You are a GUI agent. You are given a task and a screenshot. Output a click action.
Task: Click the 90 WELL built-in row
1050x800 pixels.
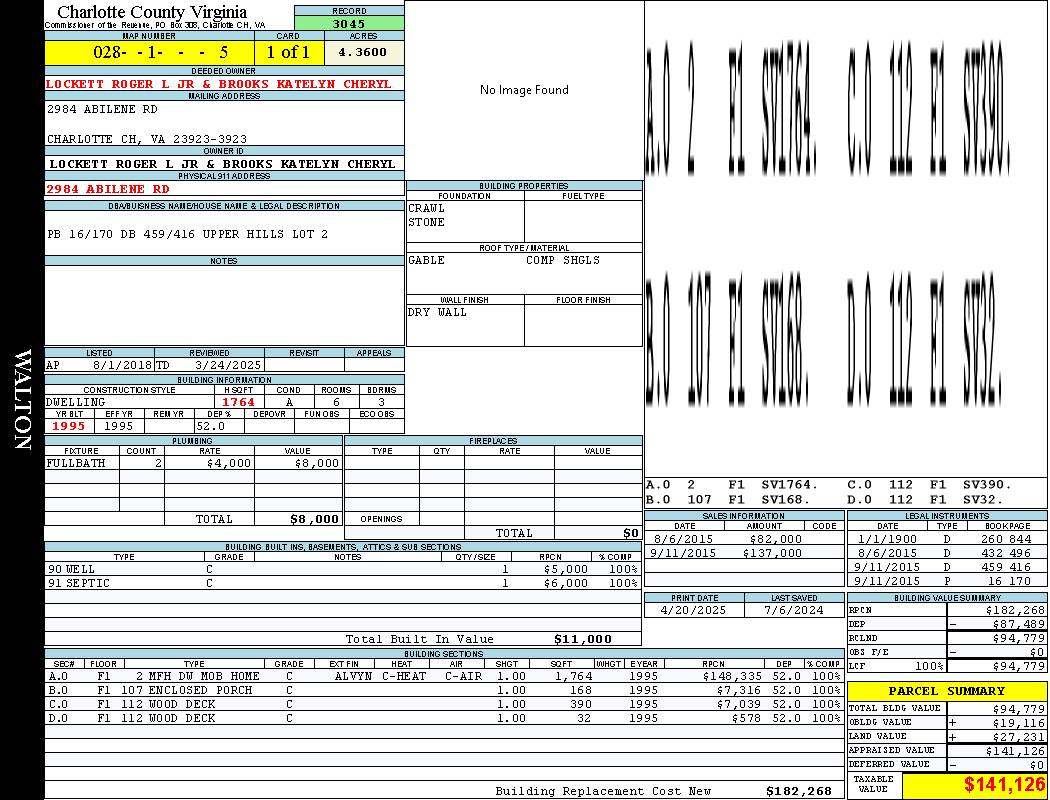343,570
